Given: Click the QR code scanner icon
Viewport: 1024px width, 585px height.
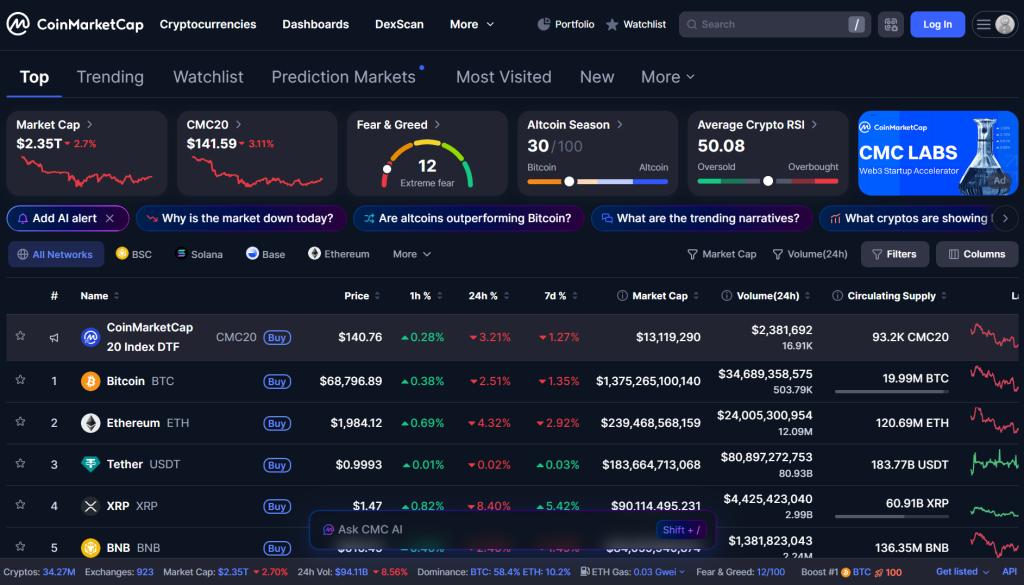Looking at the screenshot, I should coord(891,24).
